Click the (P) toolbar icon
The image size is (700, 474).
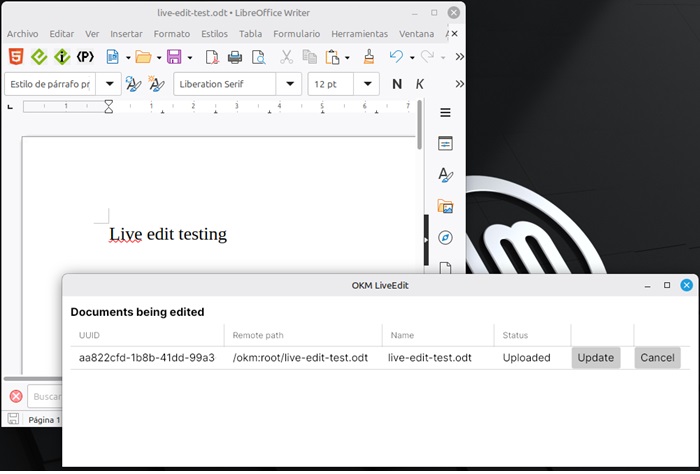click(85, 57)
